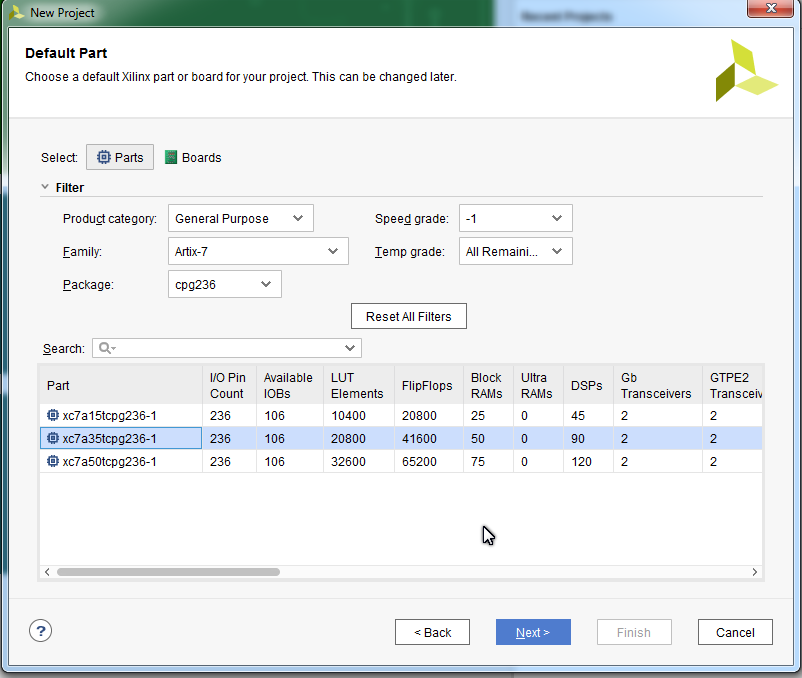Sort by the Ultra RAMs header
The width and height of the screenshot is (802, 678).
pos(538,385)
